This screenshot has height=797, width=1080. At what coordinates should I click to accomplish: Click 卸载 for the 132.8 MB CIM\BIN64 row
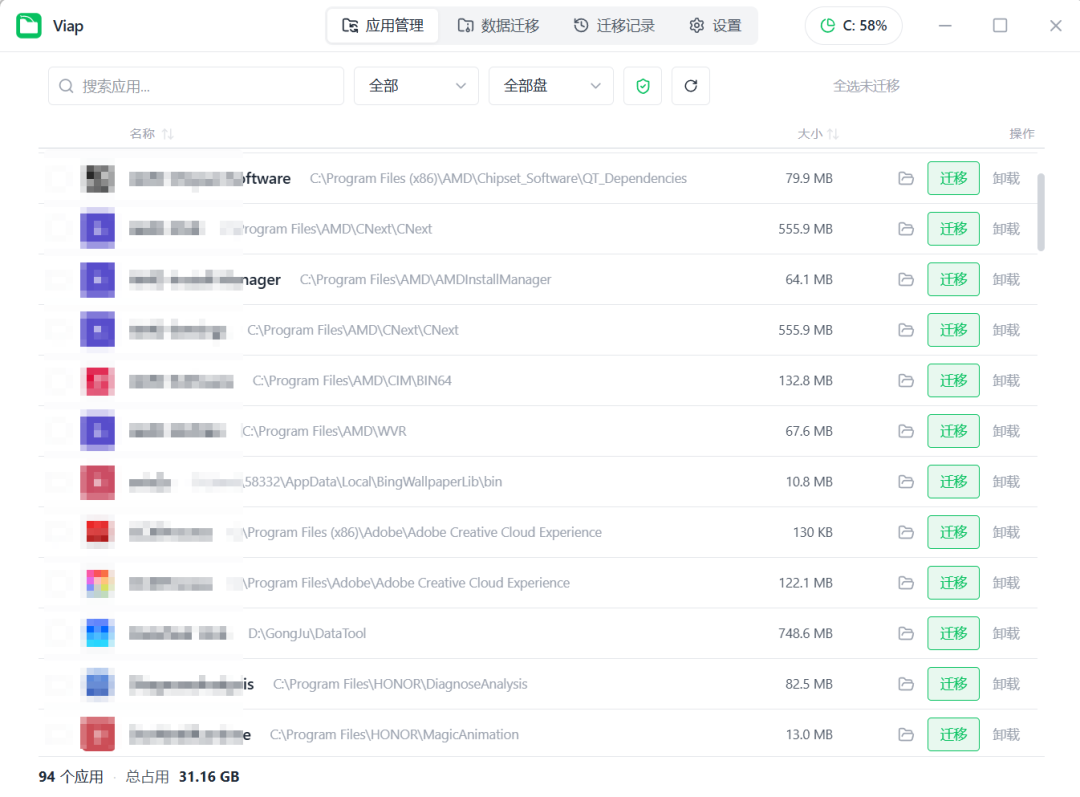click(x=1006, y=381)
